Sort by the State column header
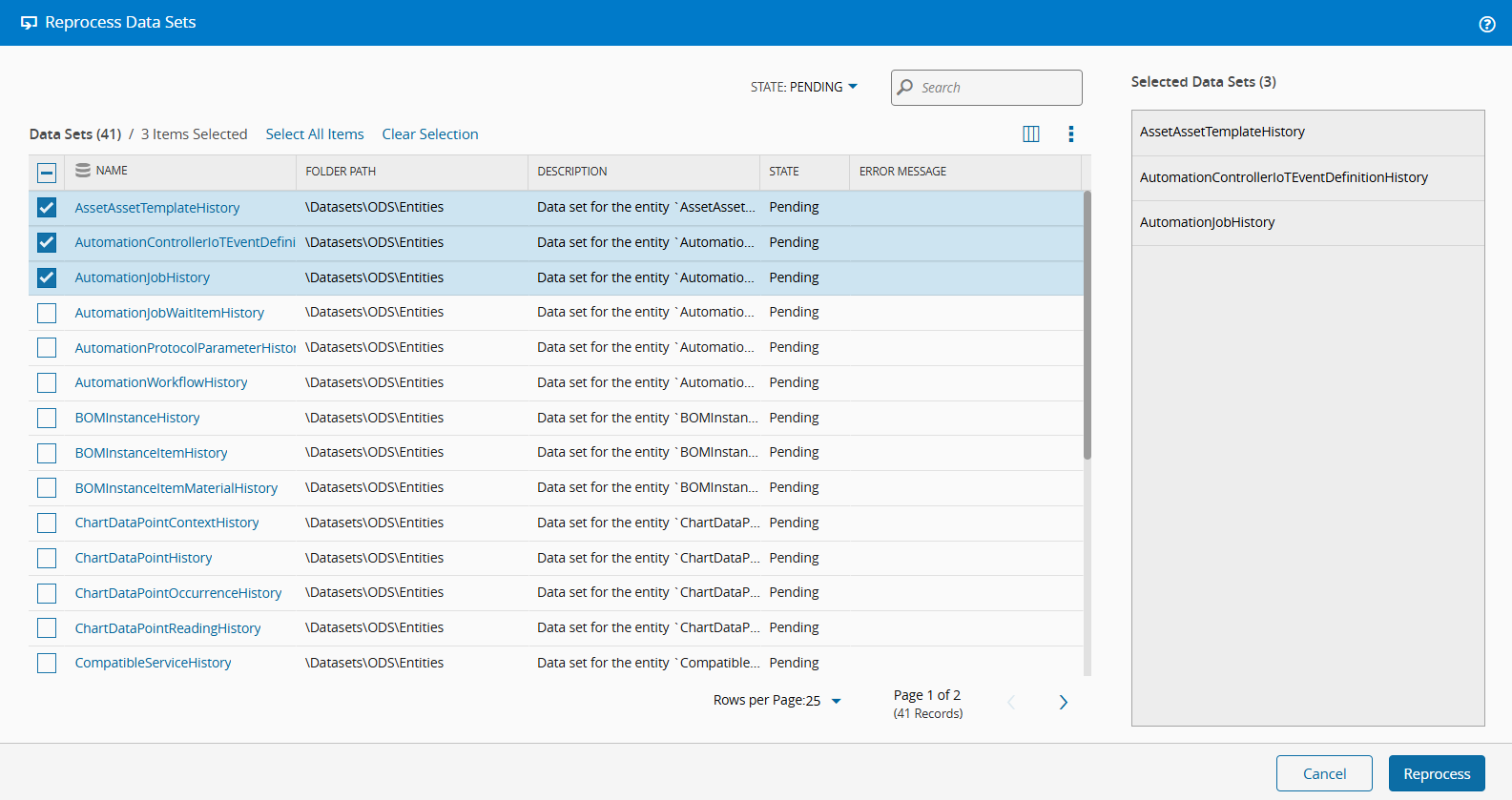This screenshot has height=800, width=1512. [783, 172]
